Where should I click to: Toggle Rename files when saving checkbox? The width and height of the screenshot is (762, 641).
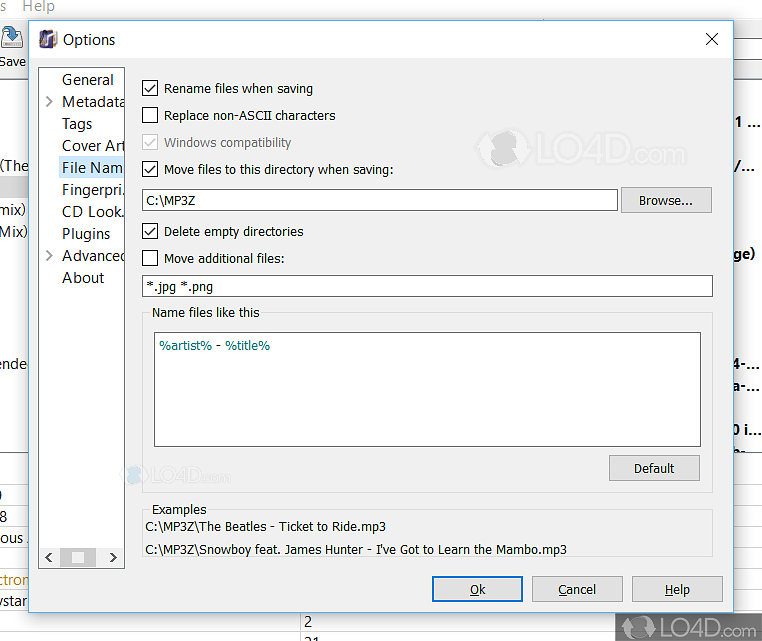[x=150, y=88]
